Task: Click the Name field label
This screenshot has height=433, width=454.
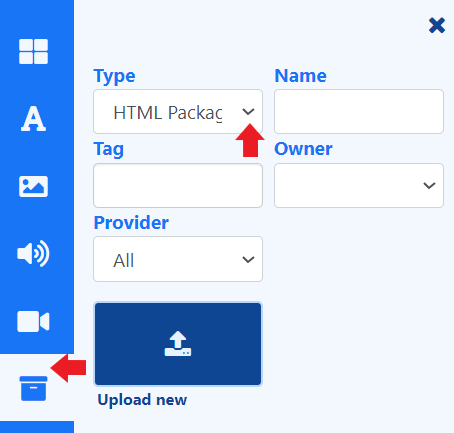Action: (x=300, y=76)
